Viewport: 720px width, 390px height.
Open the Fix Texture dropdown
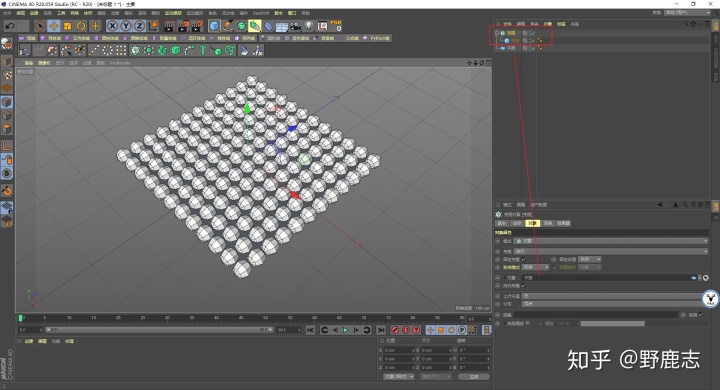click(590, 260)
